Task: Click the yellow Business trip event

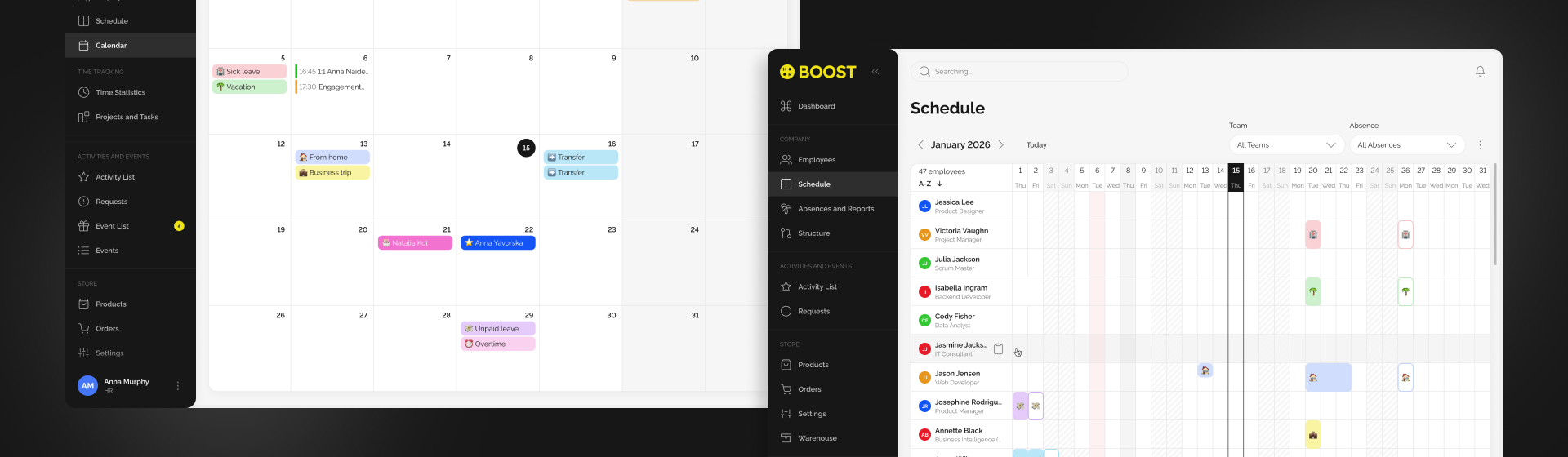Action: click(332, 173)
